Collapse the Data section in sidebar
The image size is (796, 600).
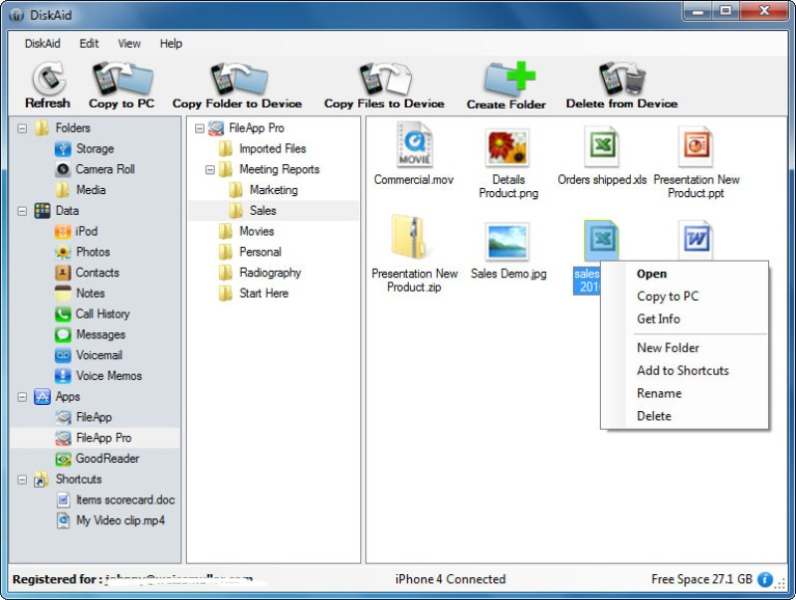point(22,211)
